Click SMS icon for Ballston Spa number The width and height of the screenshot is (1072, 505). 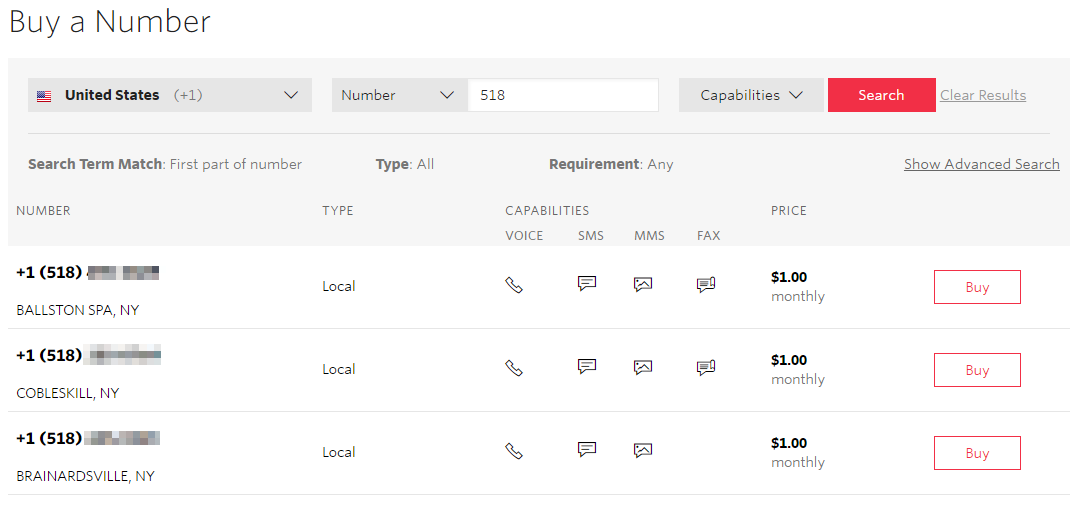[587, 284]
